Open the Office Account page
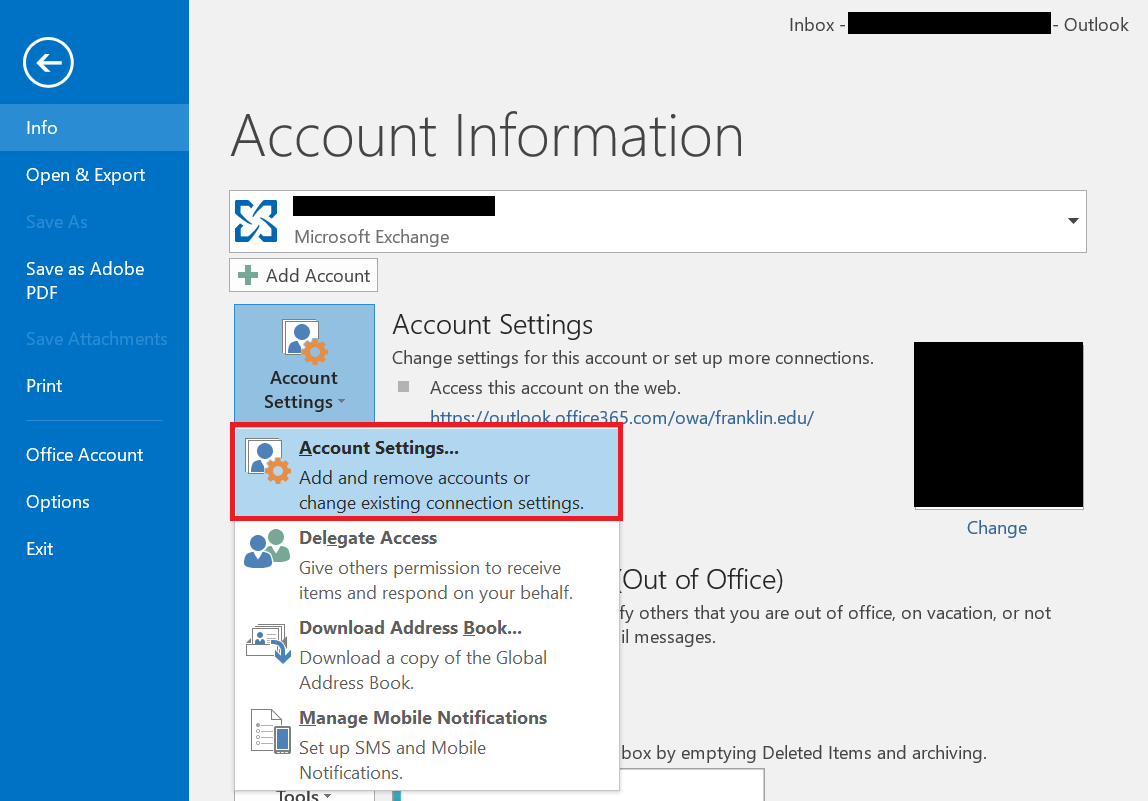The width and height of the screenshot is (1148, 801). tap(94, 455)
